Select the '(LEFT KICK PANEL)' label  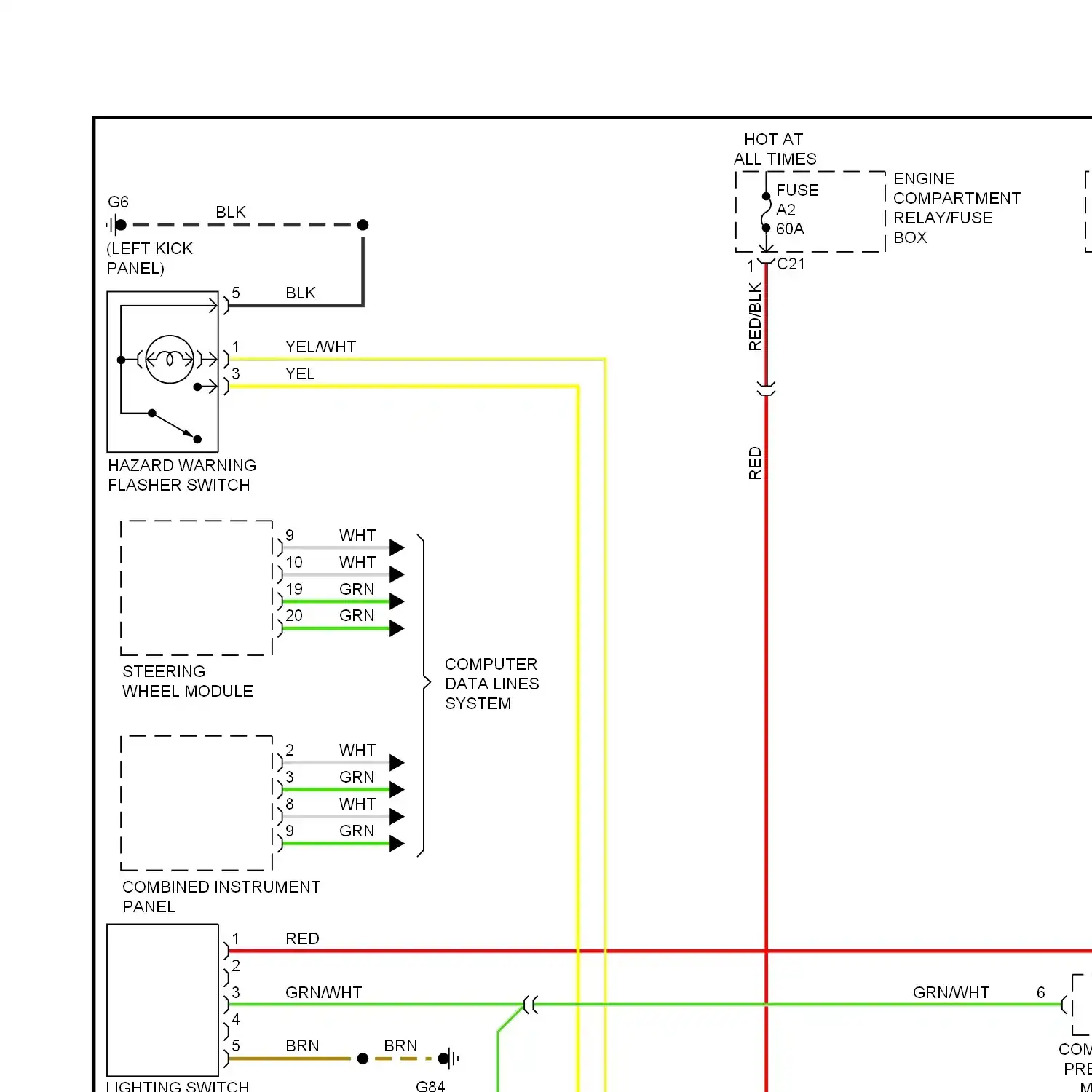[x=150, y=258]
